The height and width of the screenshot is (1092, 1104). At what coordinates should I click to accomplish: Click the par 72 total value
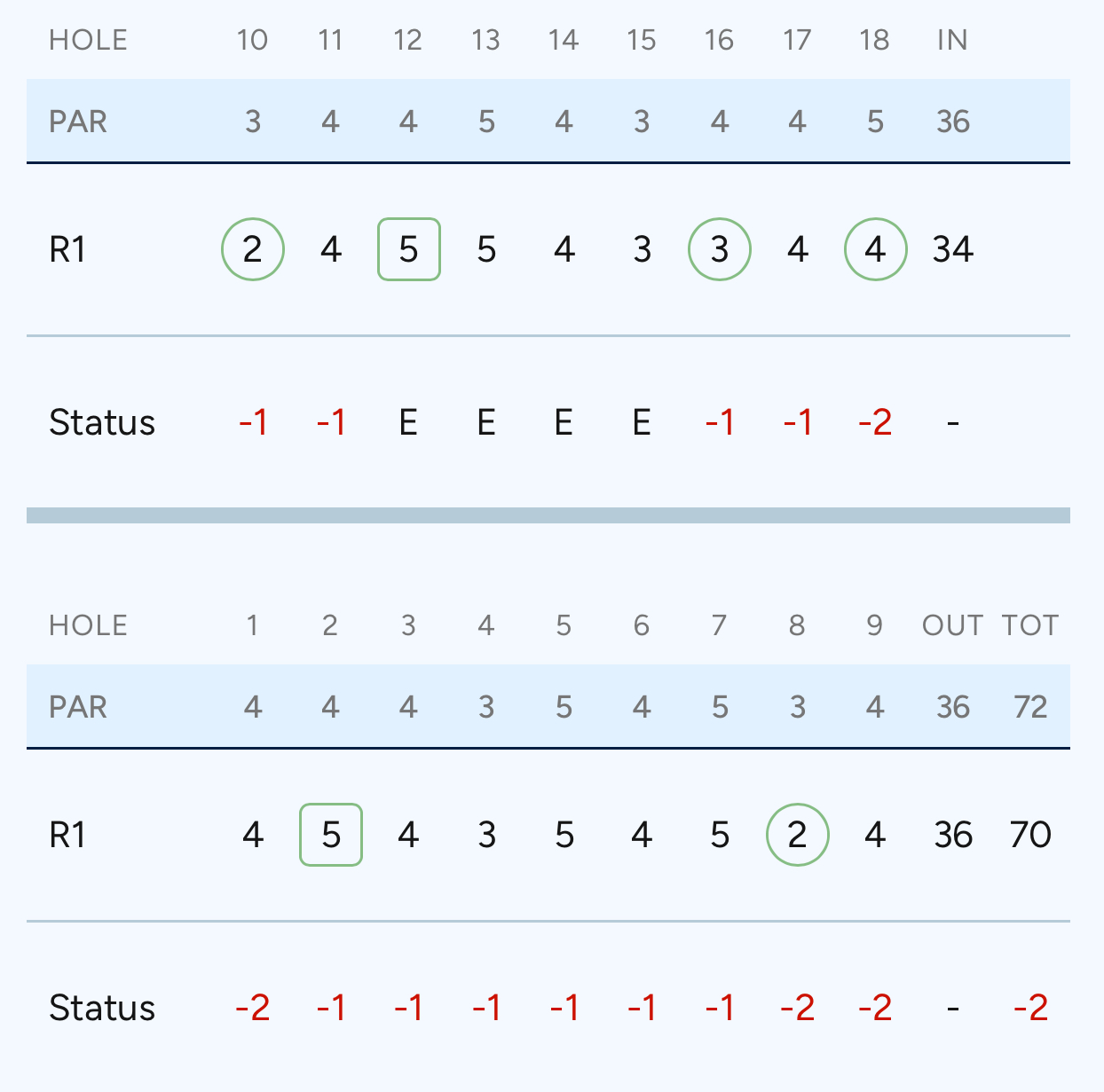tap(1030, 707)
